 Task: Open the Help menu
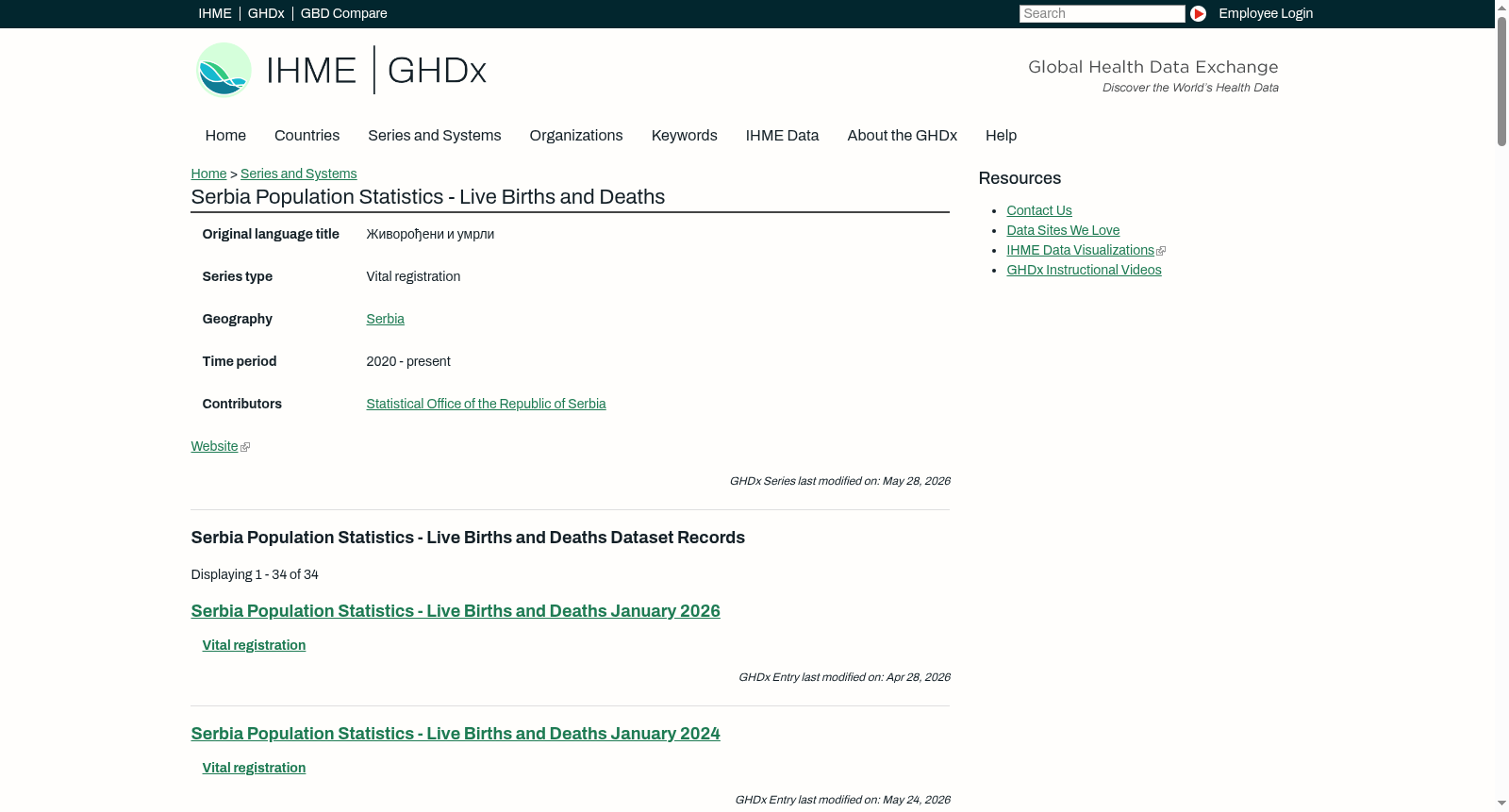click(x=1002, y=136)
